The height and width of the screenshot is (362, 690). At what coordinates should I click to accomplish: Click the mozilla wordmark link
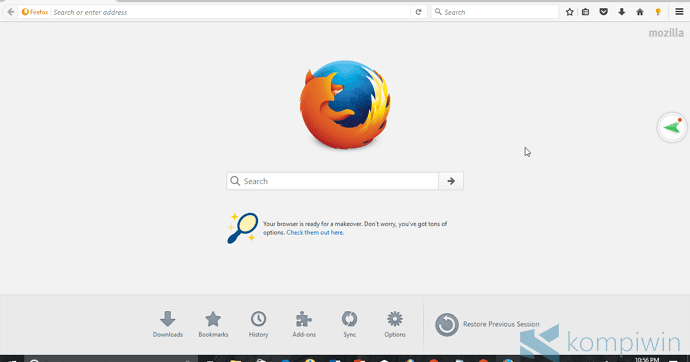tap(666, 33)
